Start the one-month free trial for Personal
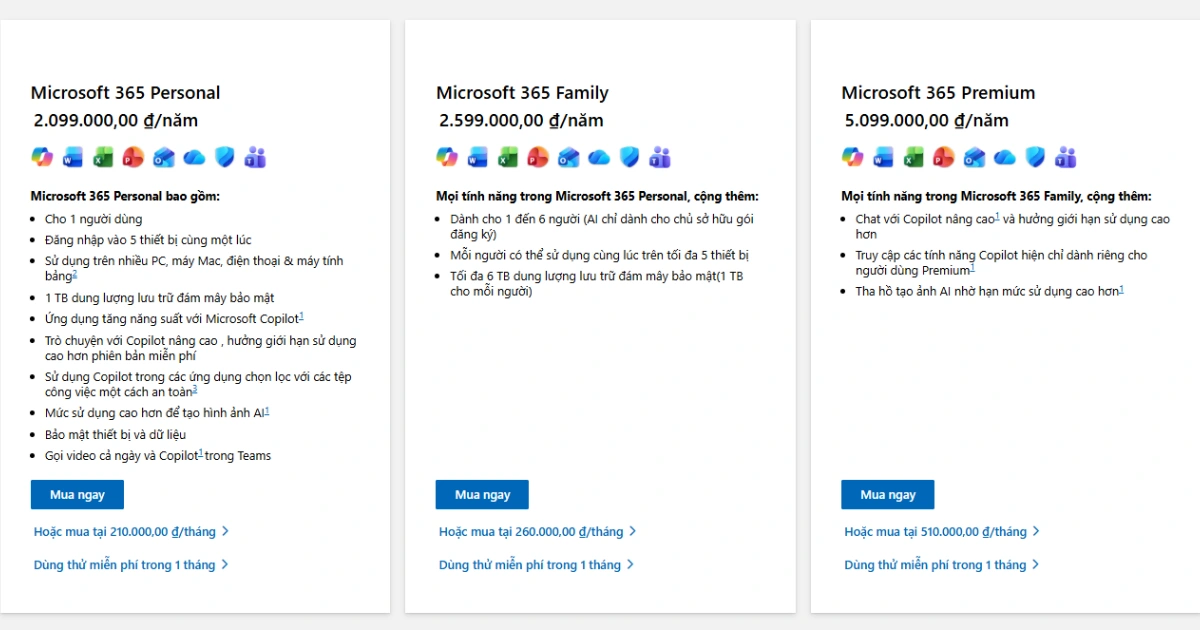 coord(131,565)
